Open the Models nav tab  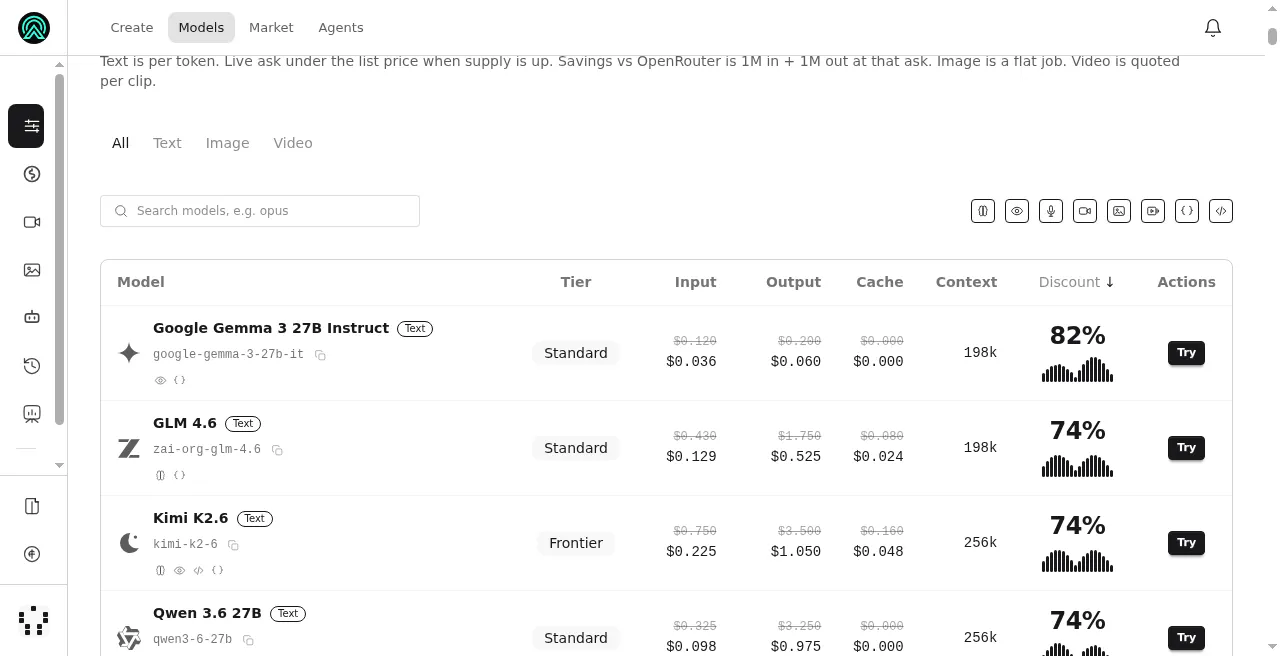[x=201, y=28]
